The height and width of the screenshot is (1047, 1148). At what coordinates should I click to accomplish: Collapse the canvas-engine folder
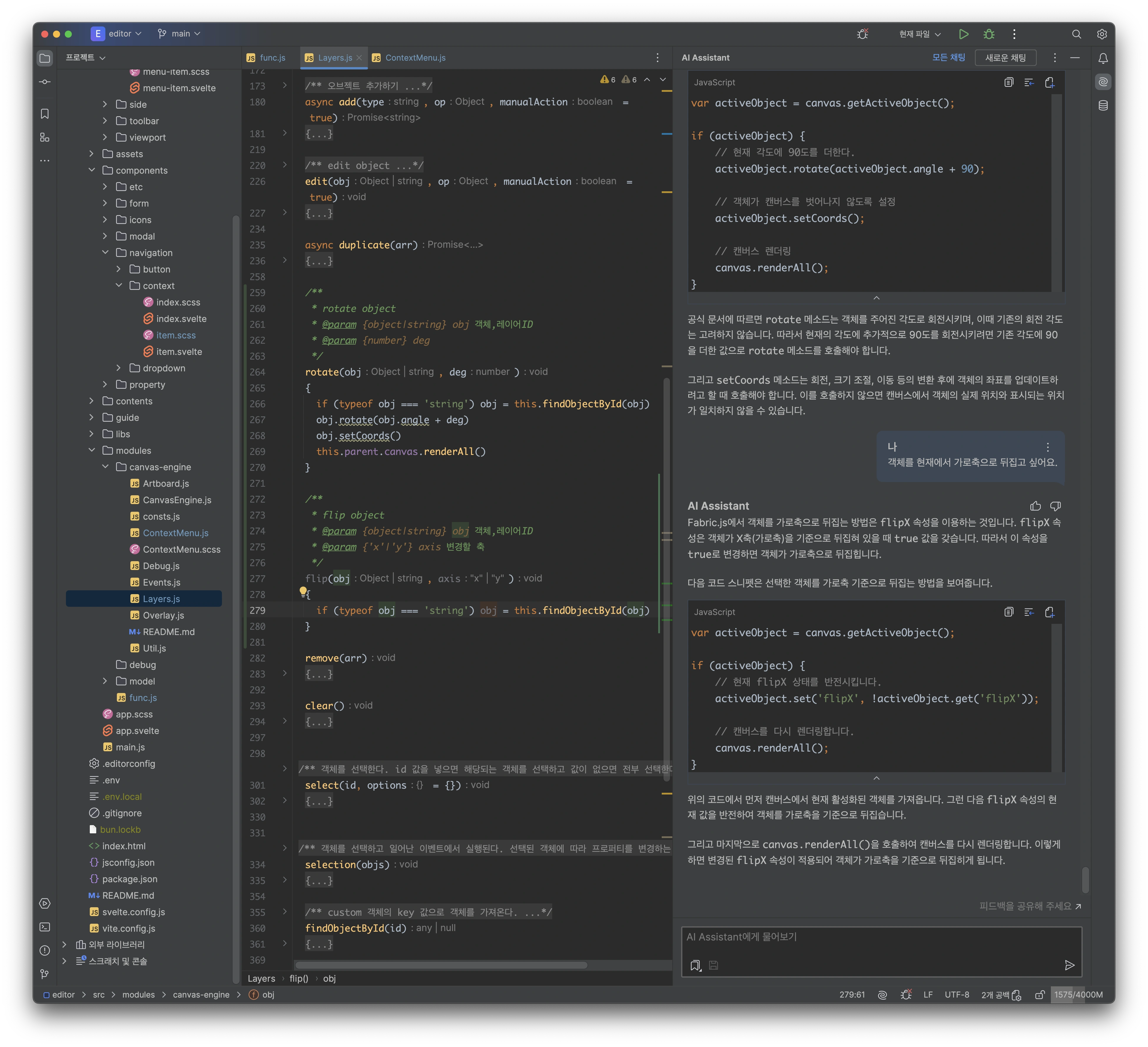[x=105, y=466]
